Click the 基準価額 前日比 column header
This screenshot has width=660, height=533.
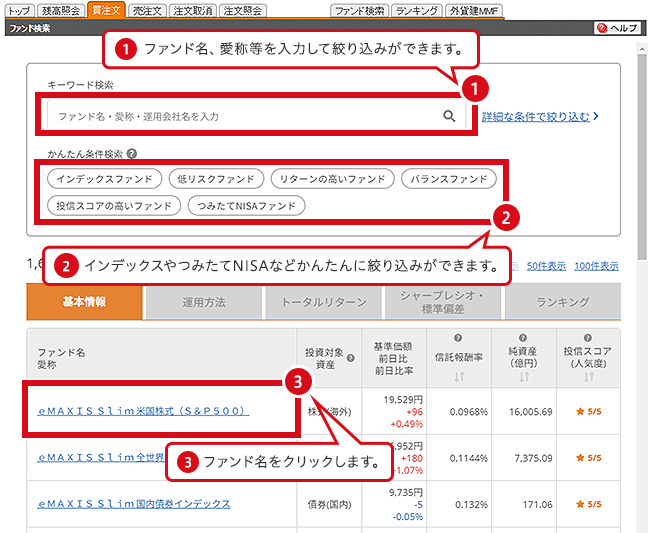pos(394,358)
